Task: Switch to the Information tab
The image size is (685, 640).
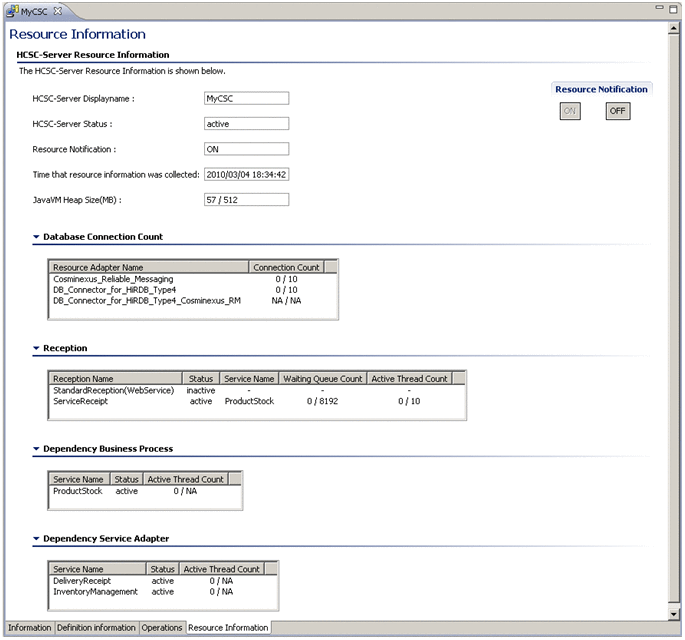Action: [29, 628]
